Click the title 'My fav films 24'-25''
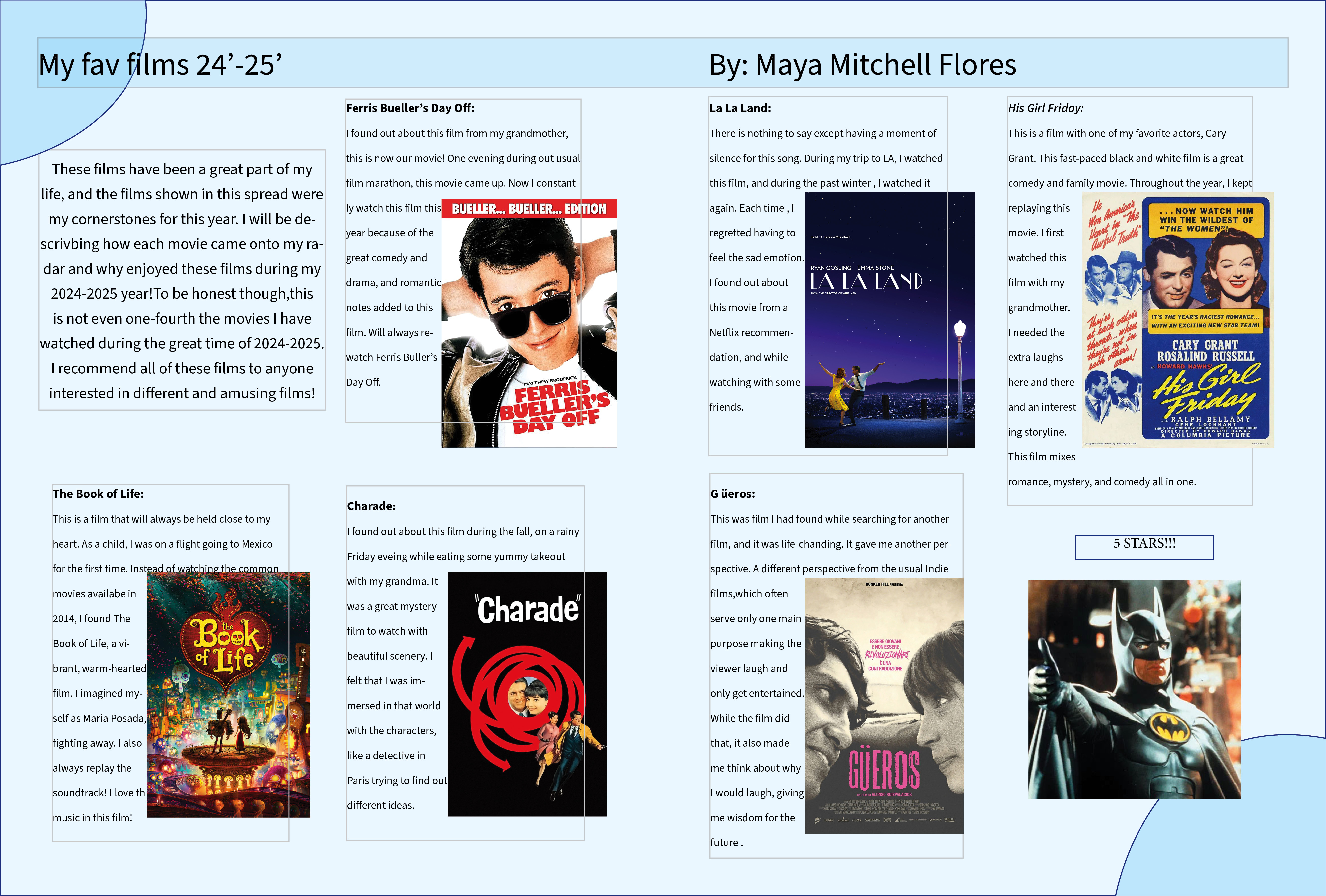Image resolution: width=1326 pixels, height=896 pixels. tap(160, 64)
